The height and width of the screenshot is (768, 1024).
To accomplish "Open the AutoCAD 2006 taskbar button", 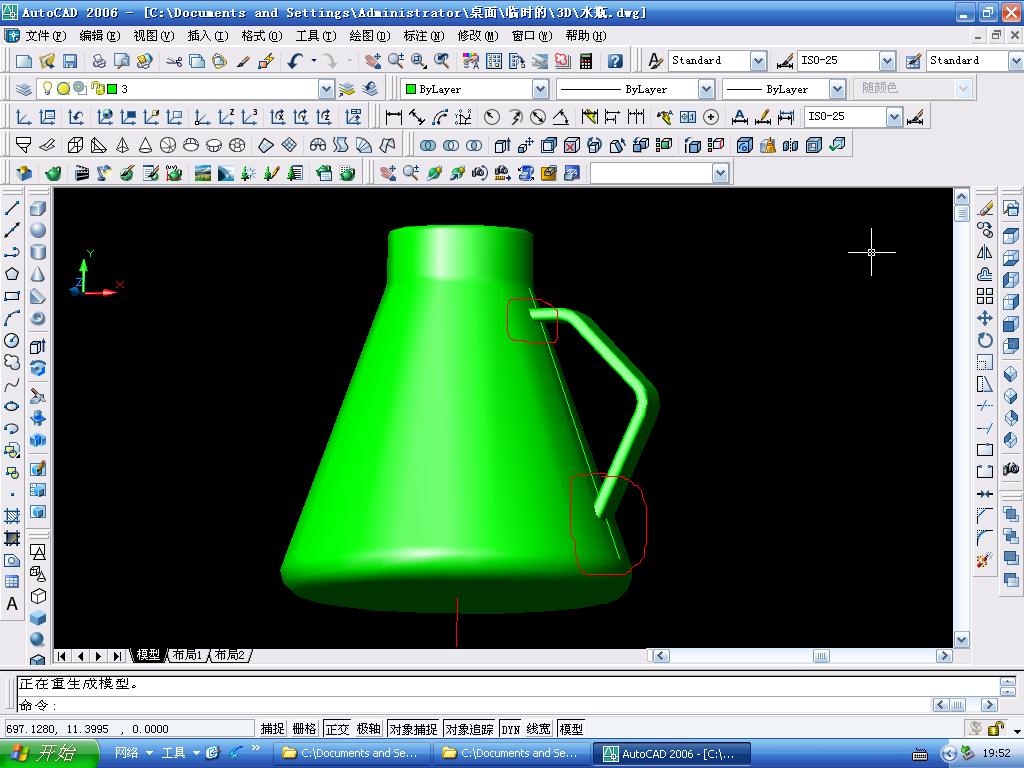I will [x=671, y=754].
